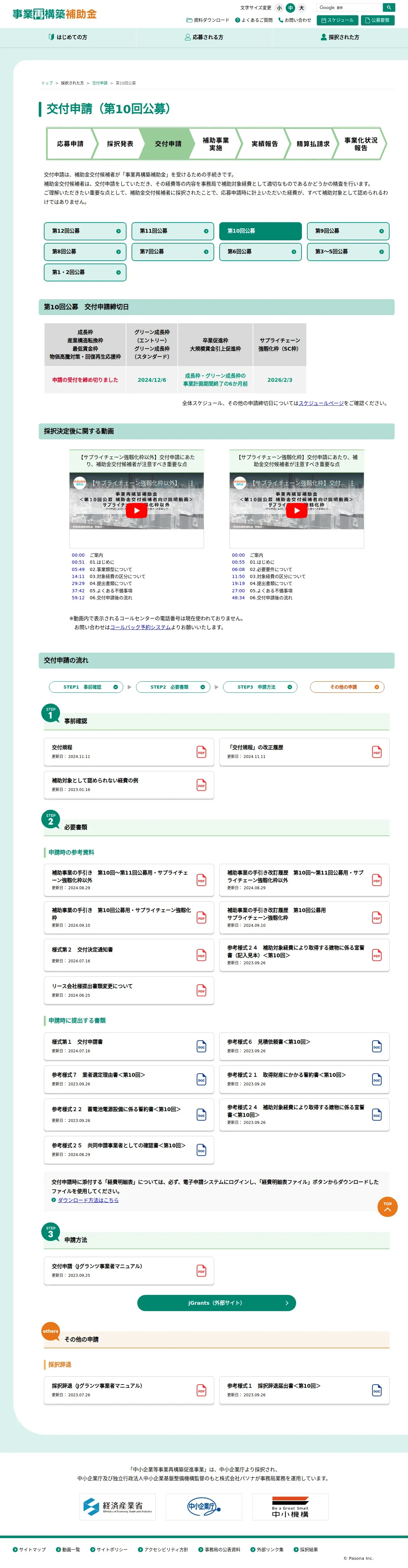
Task: Open PDF icon for 様式第2 交付決定通知書
Action: click(x=201, y=955)
